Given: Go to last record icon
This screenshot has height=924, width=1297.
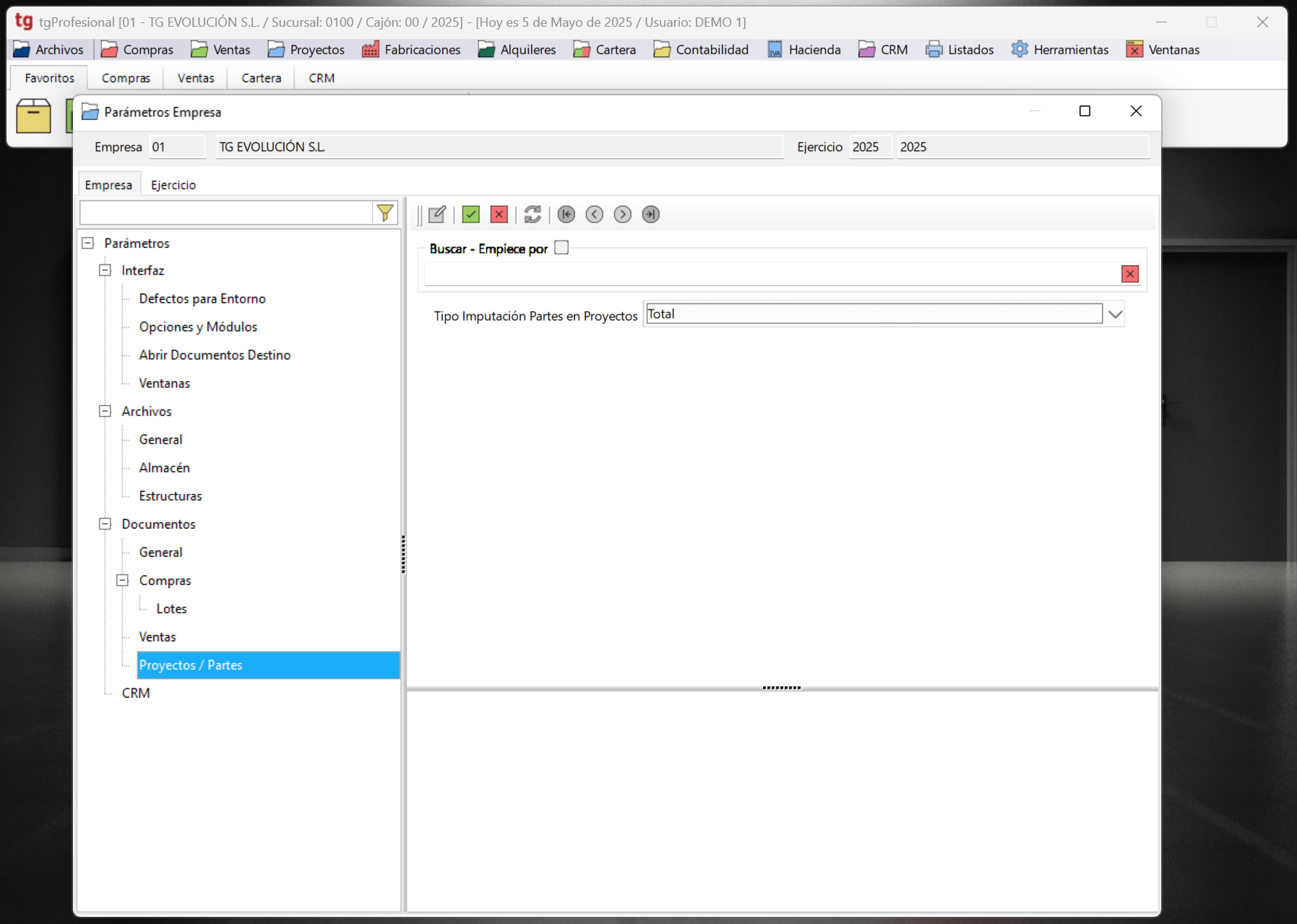Looking at the screenshot, I should coord(651,215).
